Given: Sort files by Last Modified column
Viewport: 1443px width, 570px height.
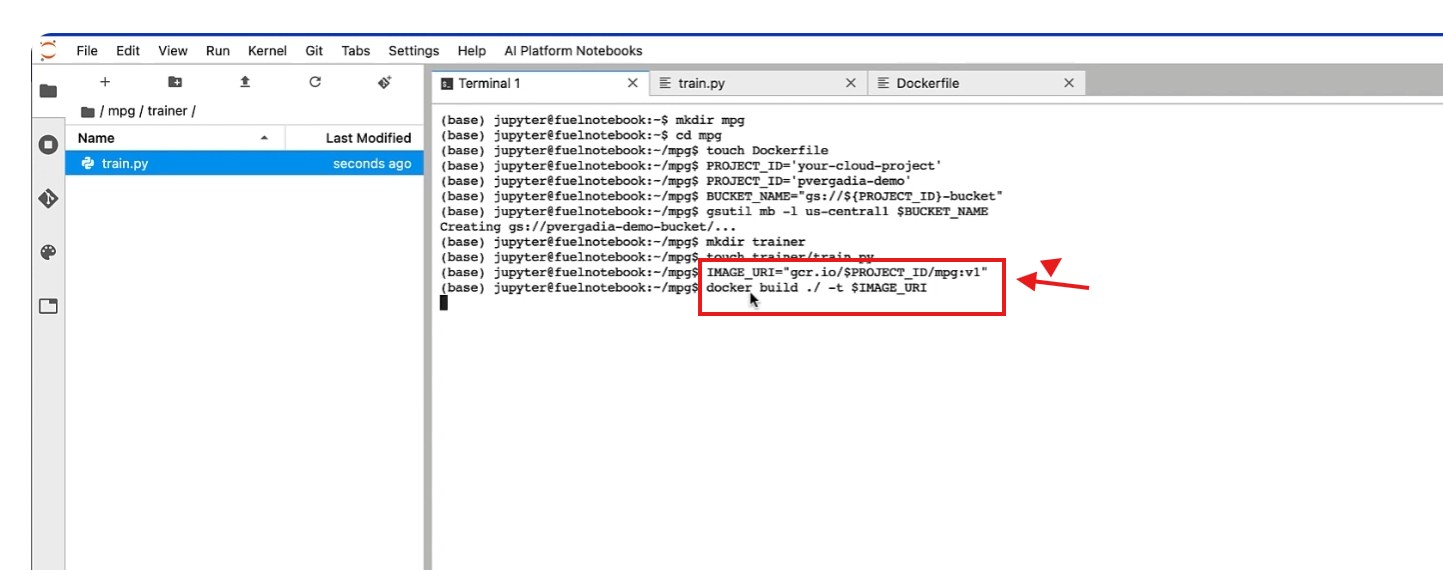Looking at the screenshot, I should coord(368,138).
